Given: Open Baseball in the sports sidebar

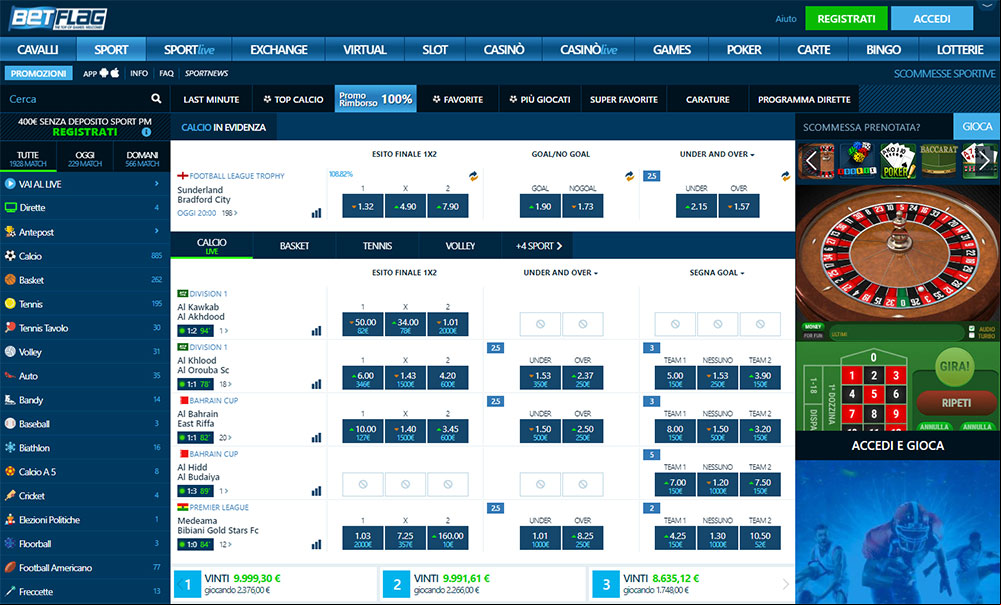Looking at the screenshot, I should pos(85,424).
